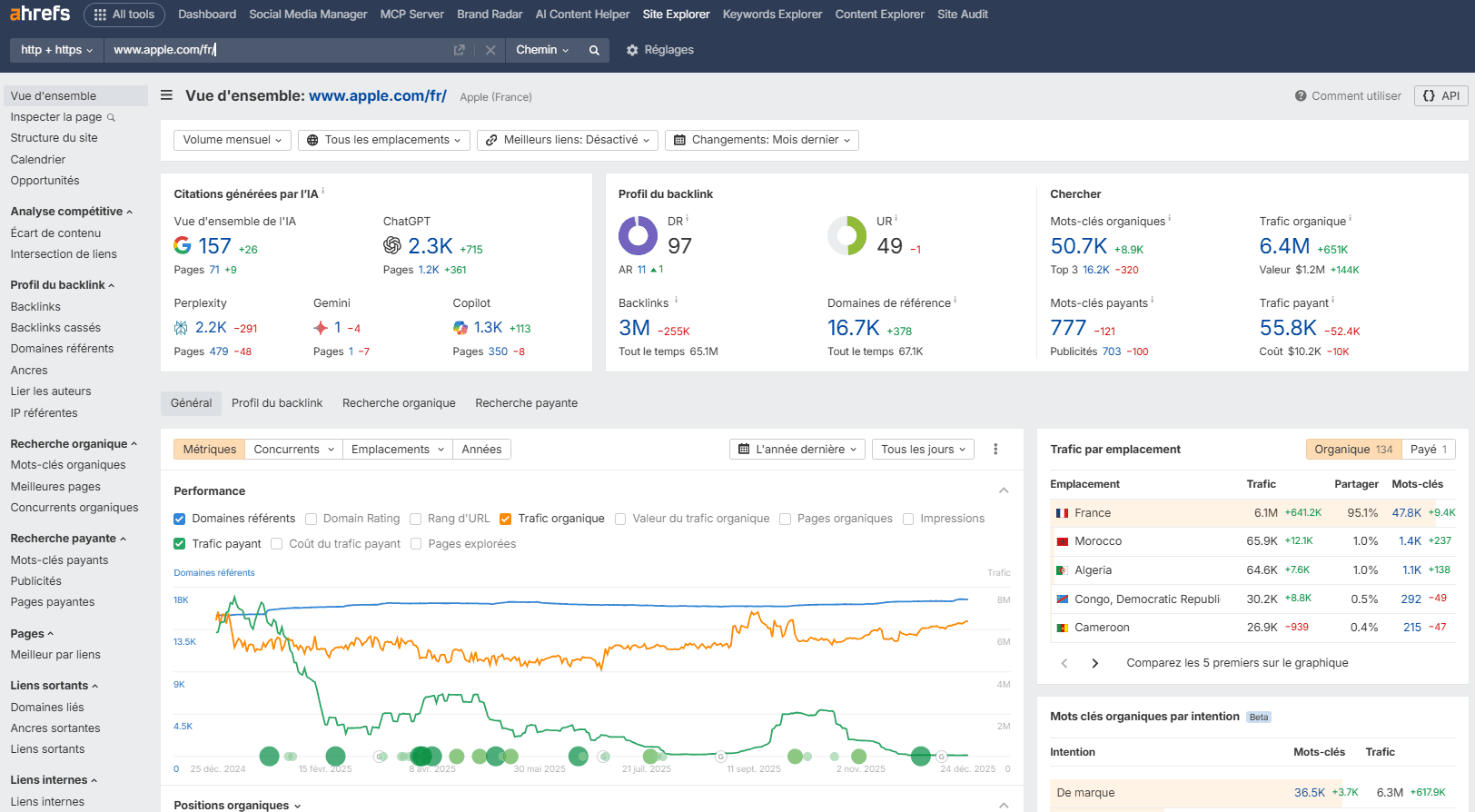The image size is (1475, 812).
Task: Click the Gemini star icon
Action: point(321,328)
